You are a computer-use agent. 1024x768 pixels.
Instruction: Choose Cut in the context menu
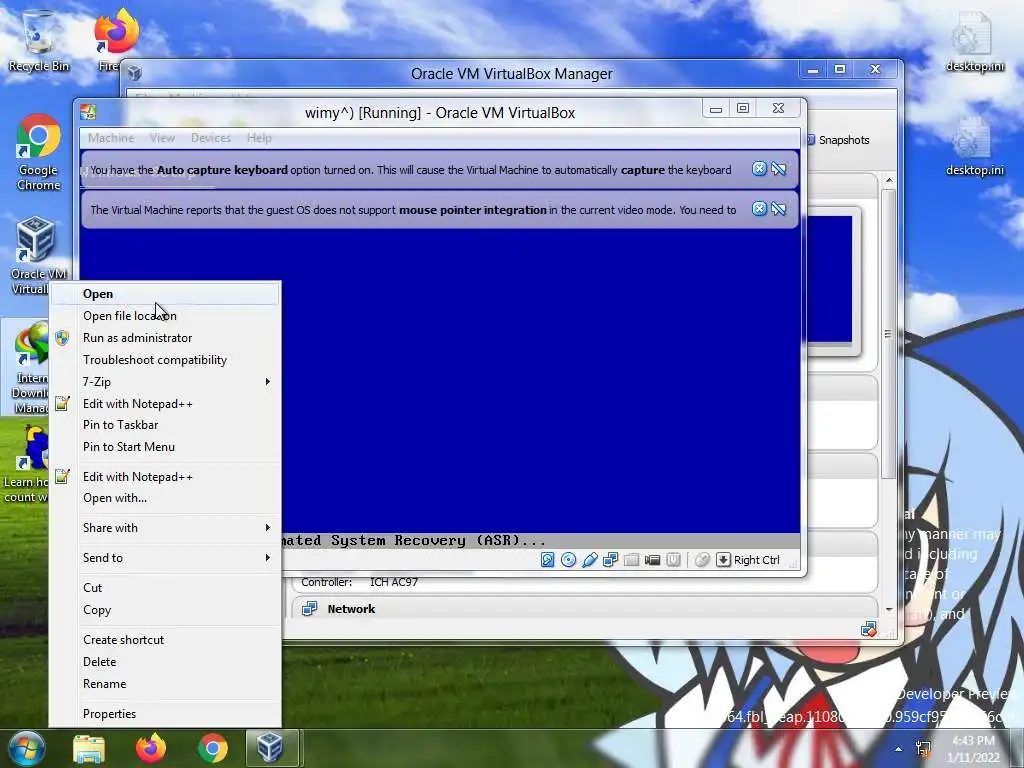(165, 588)
